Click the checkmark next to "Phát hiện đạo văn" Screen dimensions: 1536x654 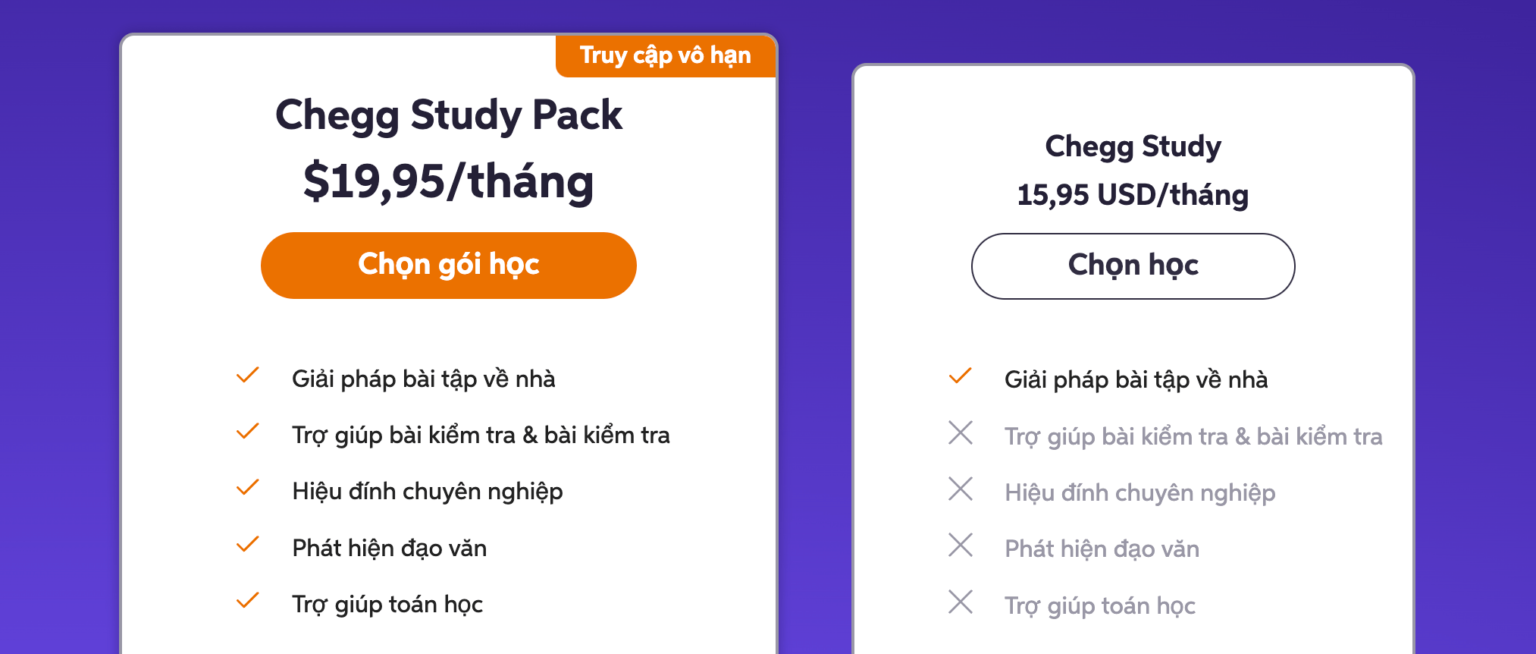click(246, 545)
